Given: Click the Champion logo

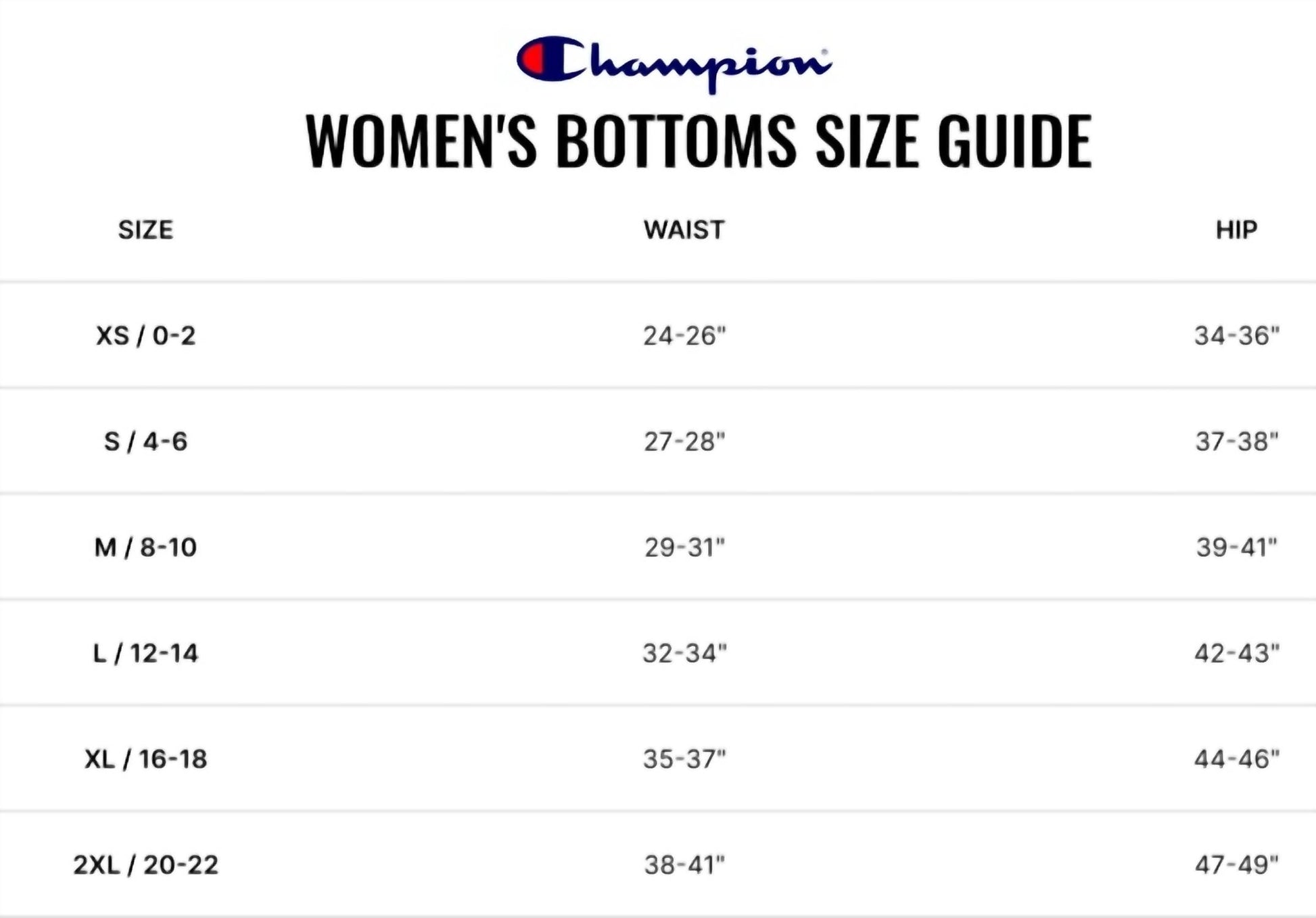Looking at the screenshot, I should [674, 62].
